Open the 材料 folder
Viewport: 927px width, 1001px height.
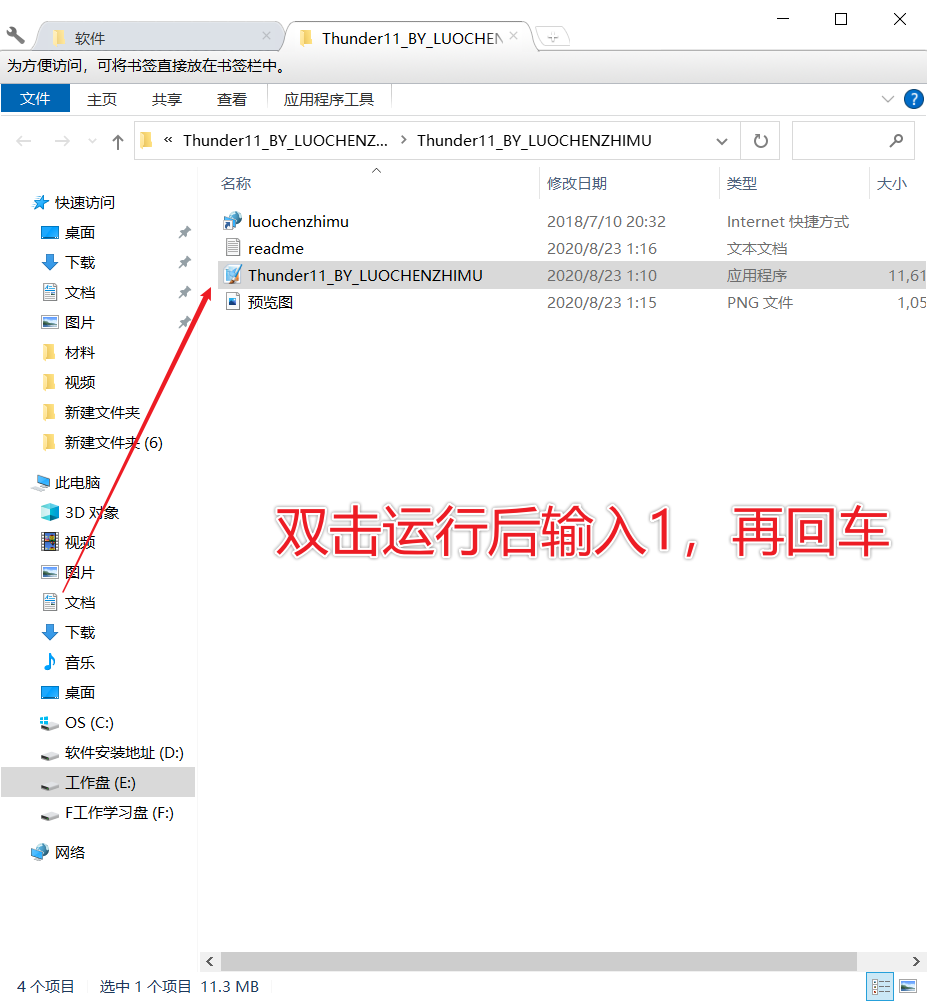pos(80,352)
